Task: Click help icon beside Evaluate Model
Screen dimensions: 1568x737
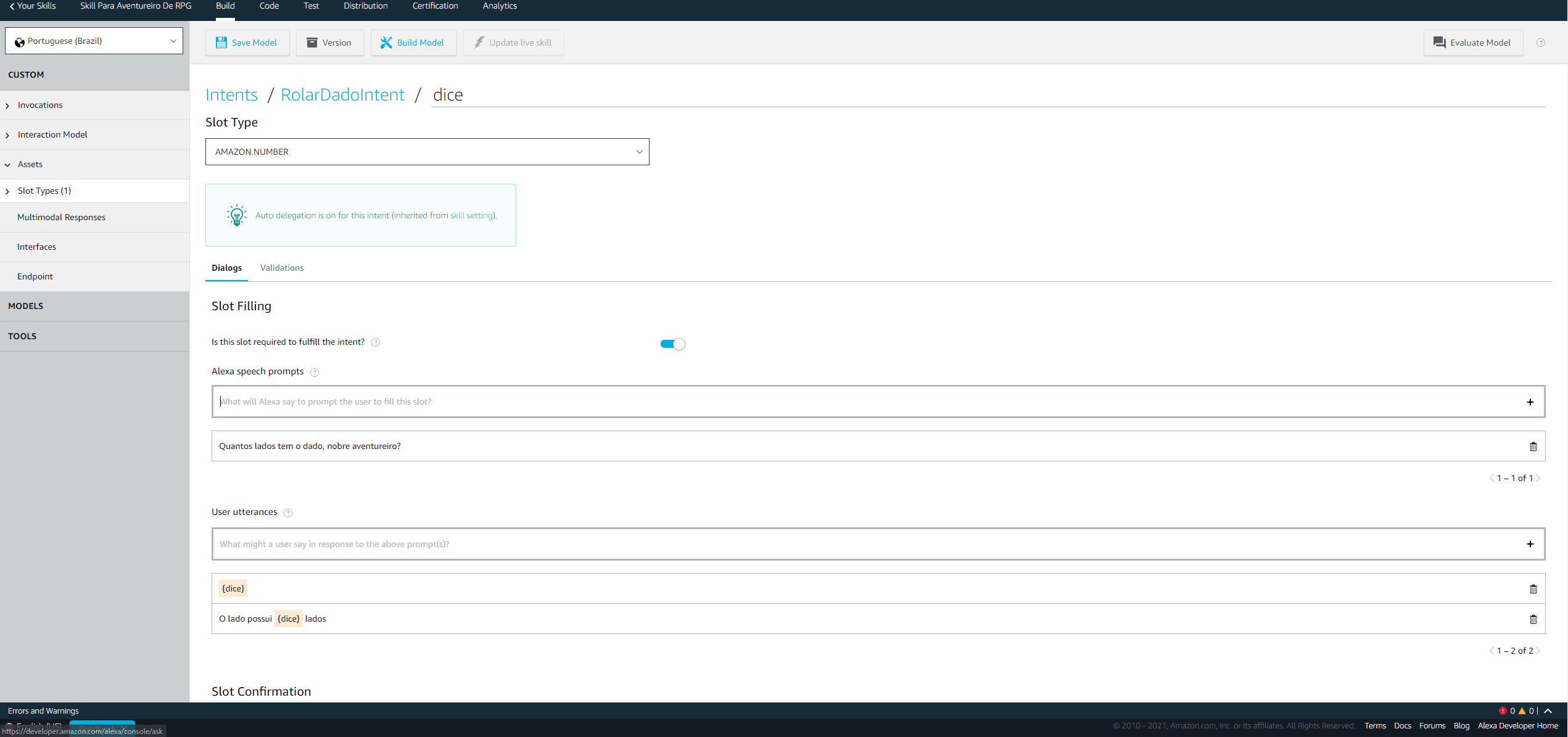Action: (x=1540, y=43)
